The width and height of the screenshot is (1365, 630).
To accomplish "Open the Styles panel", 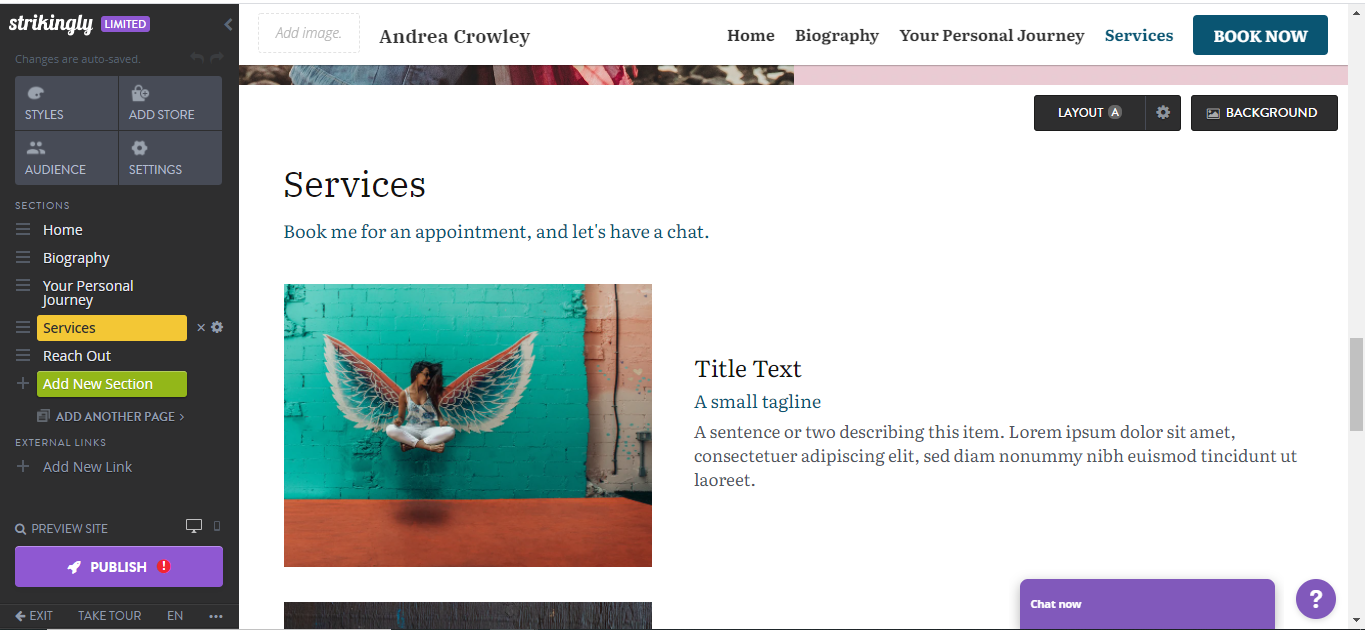I will coord(65,102).
